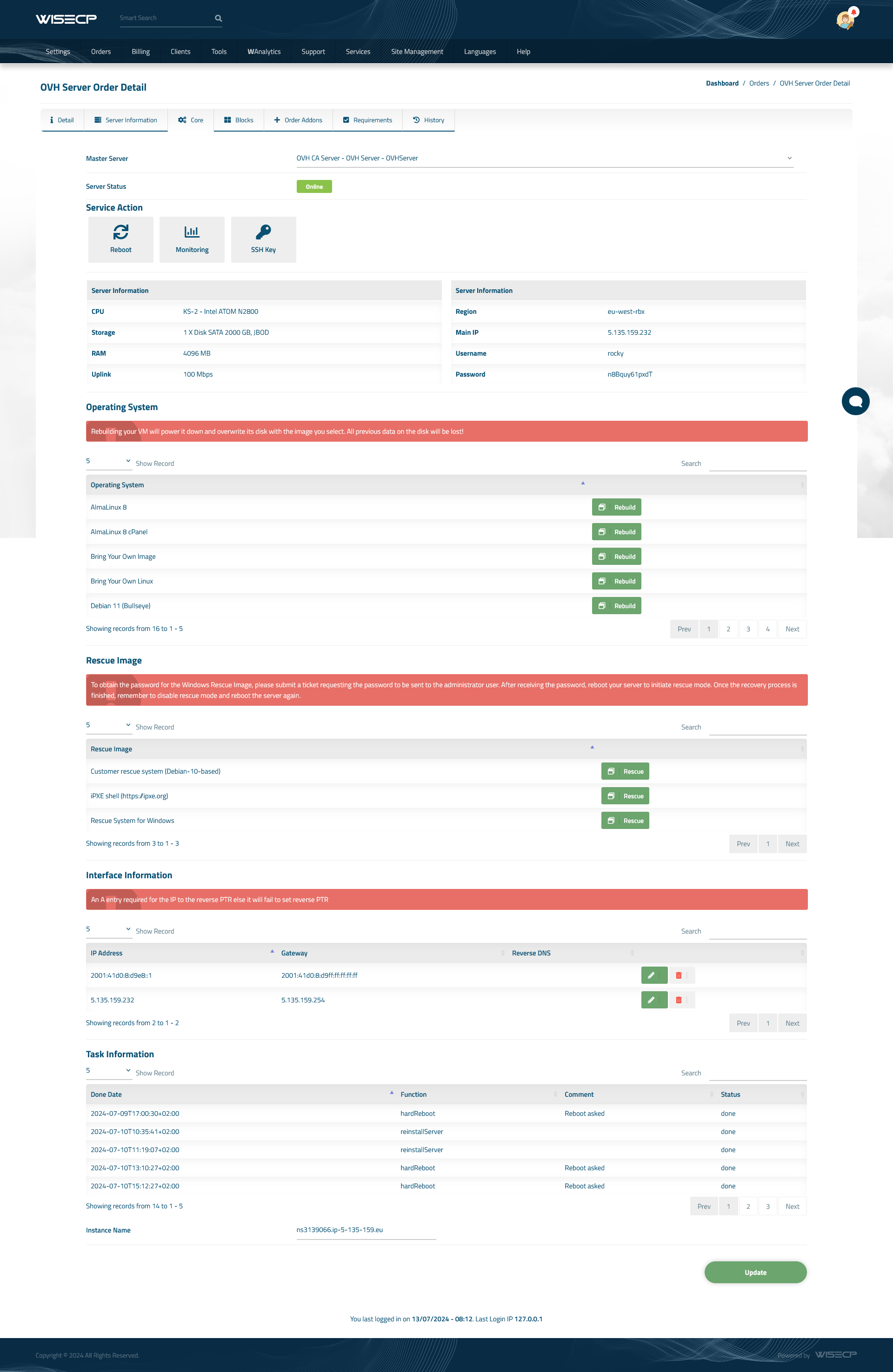Open Rescue Image Show Record dropdown
This screenshot has height=1372, width=893.
109,725
